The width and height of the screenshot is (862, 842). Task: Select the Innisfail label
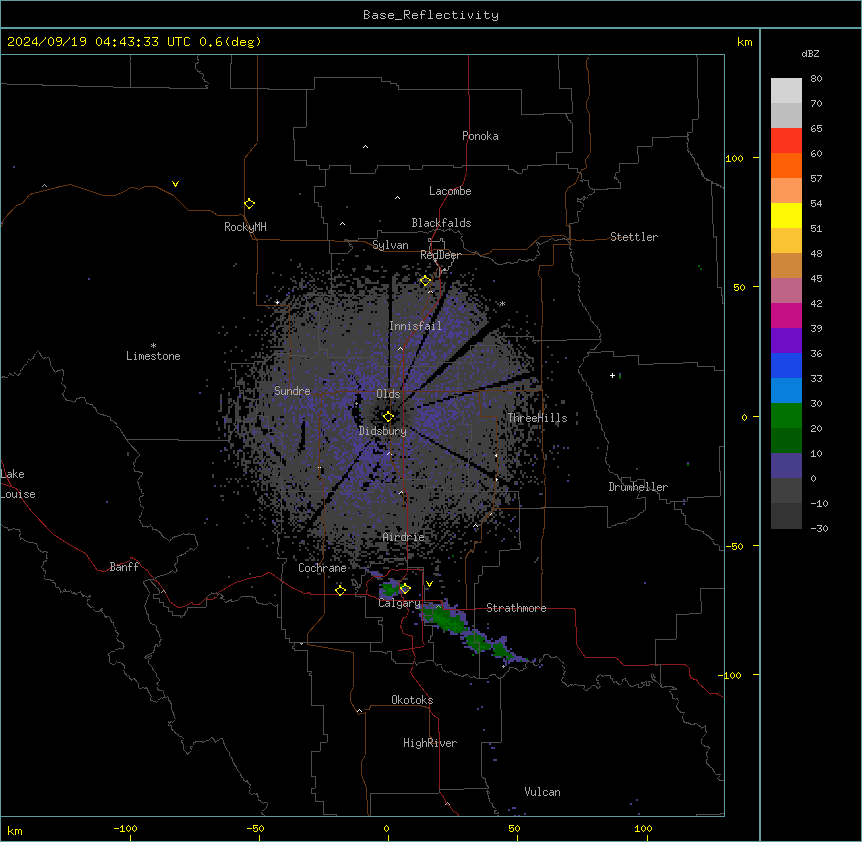[x=415, y=326]
